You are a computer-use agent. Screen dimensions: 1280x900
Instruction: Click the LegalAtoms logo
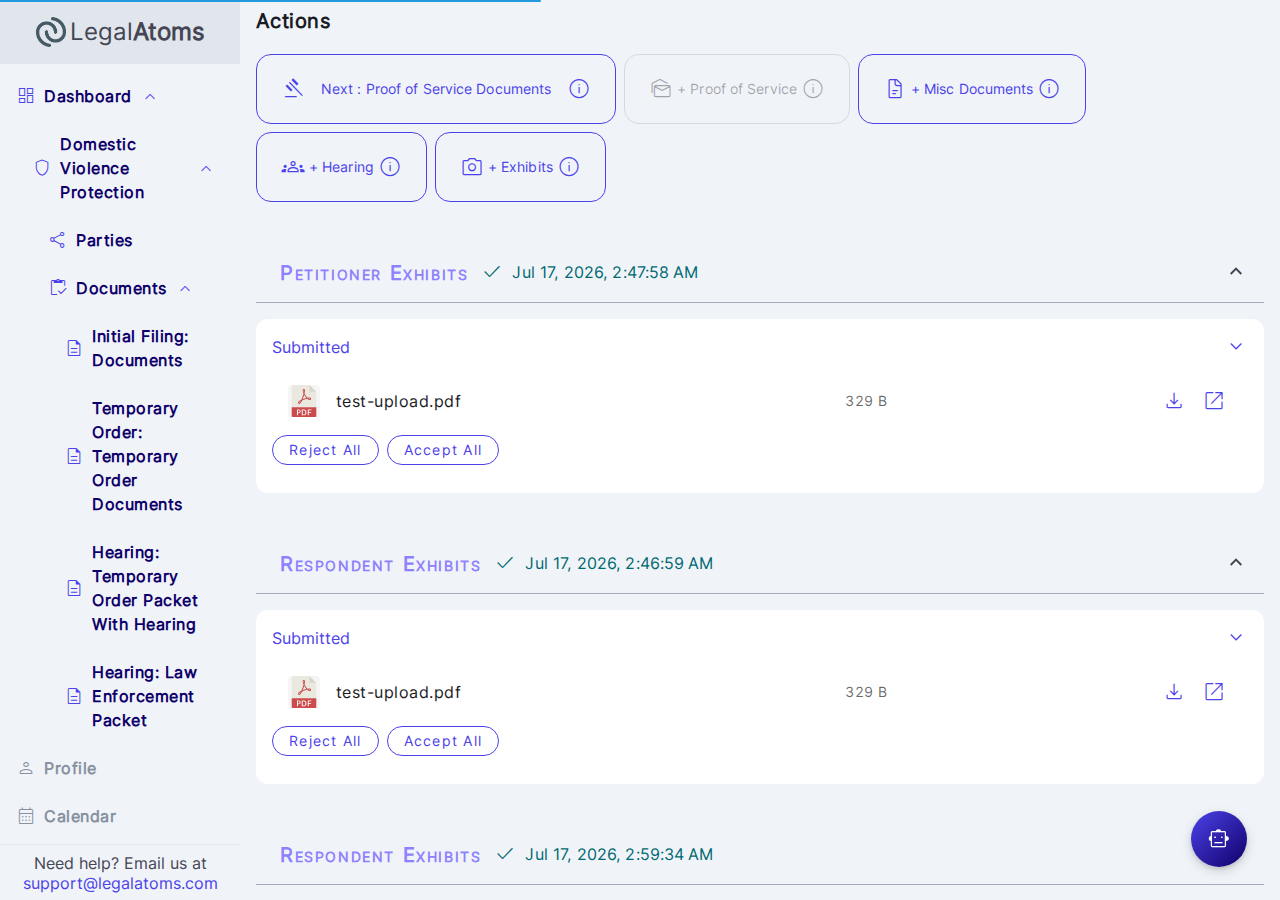(120, 32)
